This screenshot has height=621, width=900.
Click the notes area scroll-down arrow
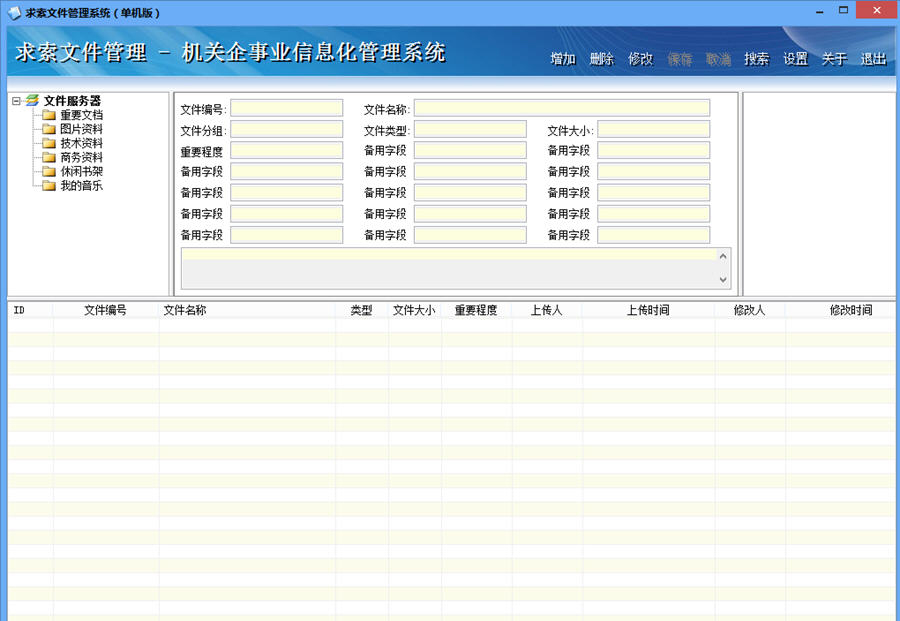tap(723, 280)
